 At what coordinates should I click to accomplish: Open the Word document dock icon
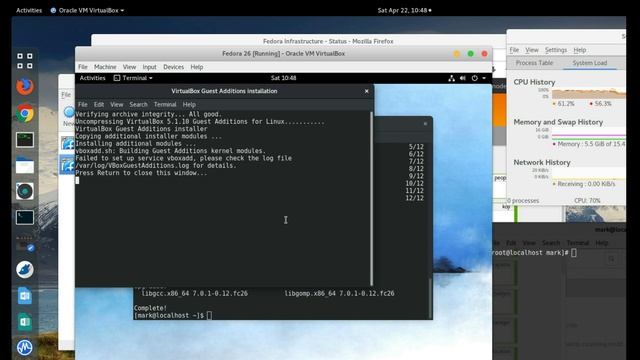(x=25, y=296)
